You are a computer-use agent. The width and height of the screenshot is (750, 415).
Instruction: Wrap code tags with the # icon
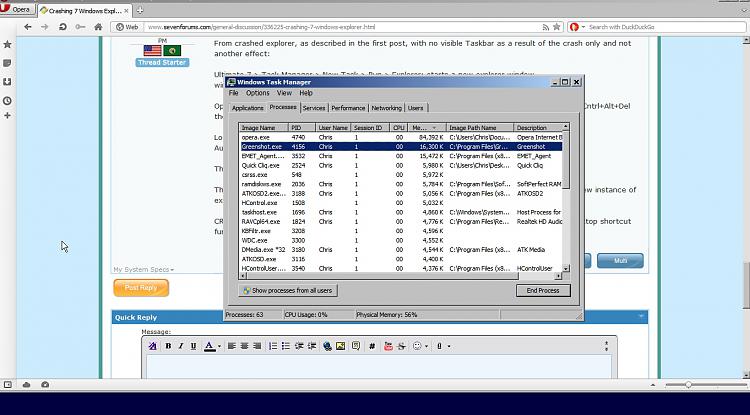pos(372,346)
